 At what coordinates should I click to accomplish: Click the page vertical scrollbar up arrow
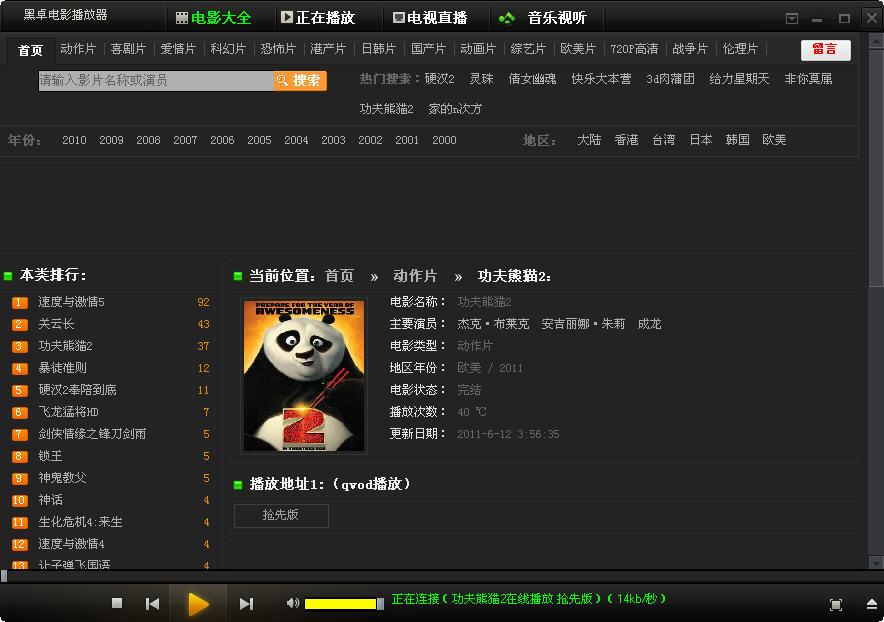(x=876, y=41)
